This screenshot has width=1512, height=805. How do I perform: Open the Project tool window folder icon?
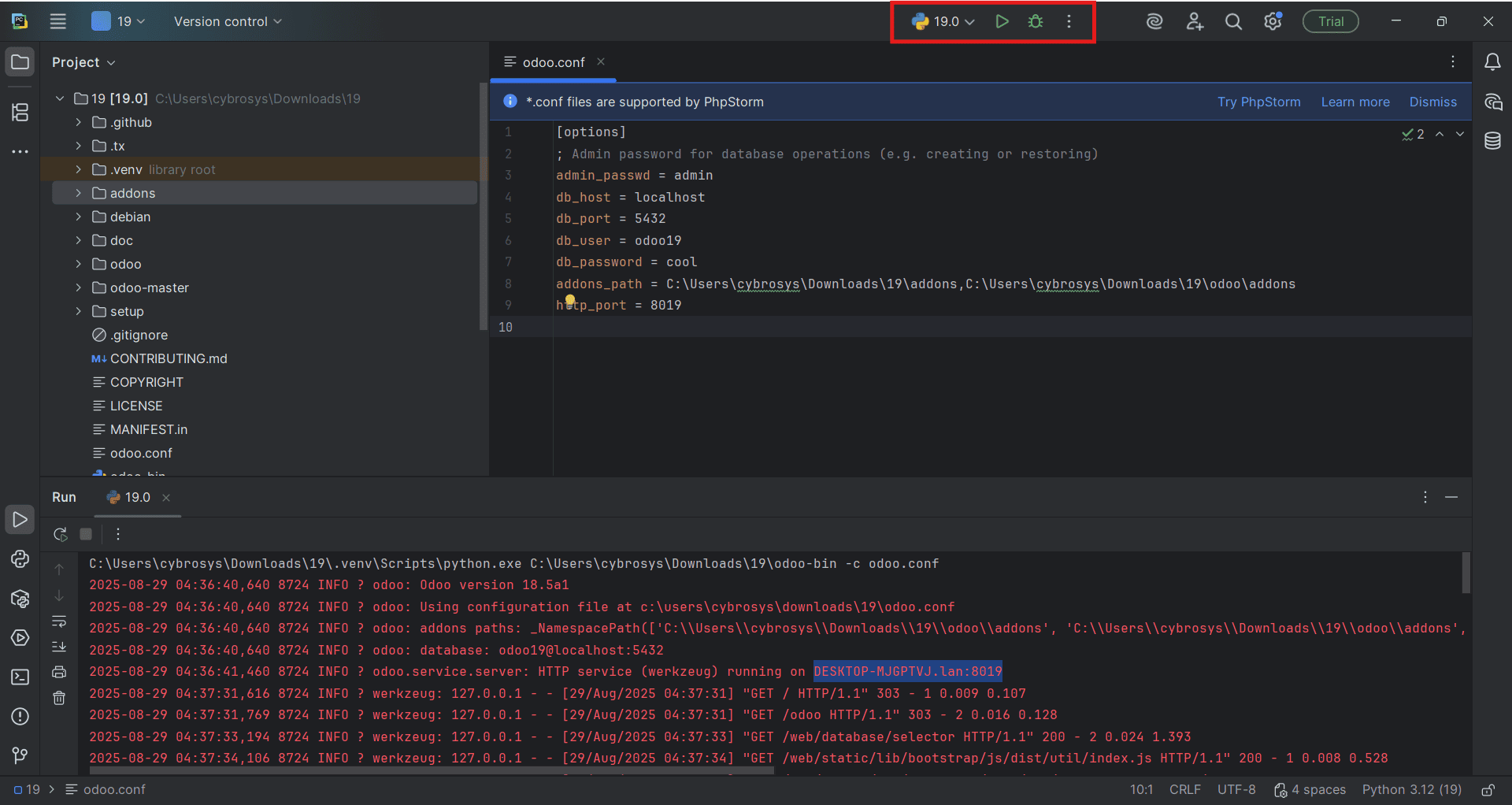(20, 61)
